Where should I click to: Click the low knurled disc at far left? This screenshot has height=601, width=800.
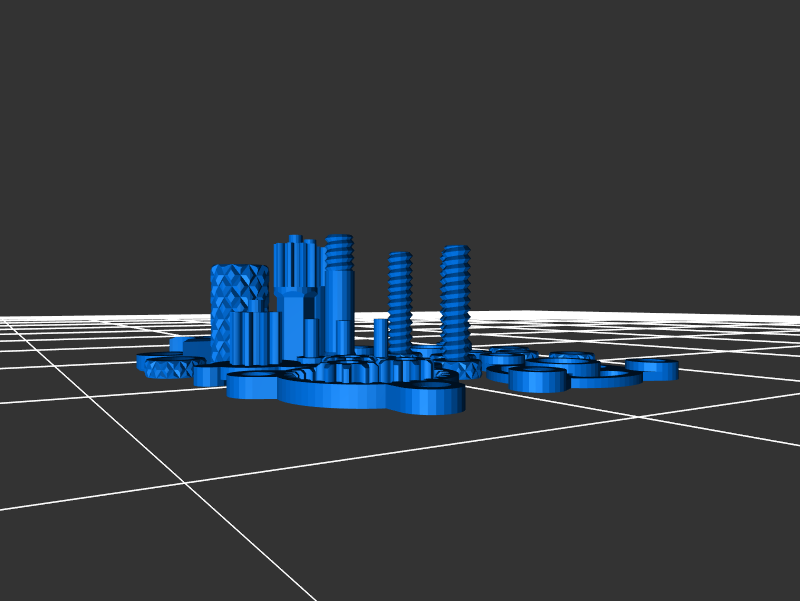[170, 369]
